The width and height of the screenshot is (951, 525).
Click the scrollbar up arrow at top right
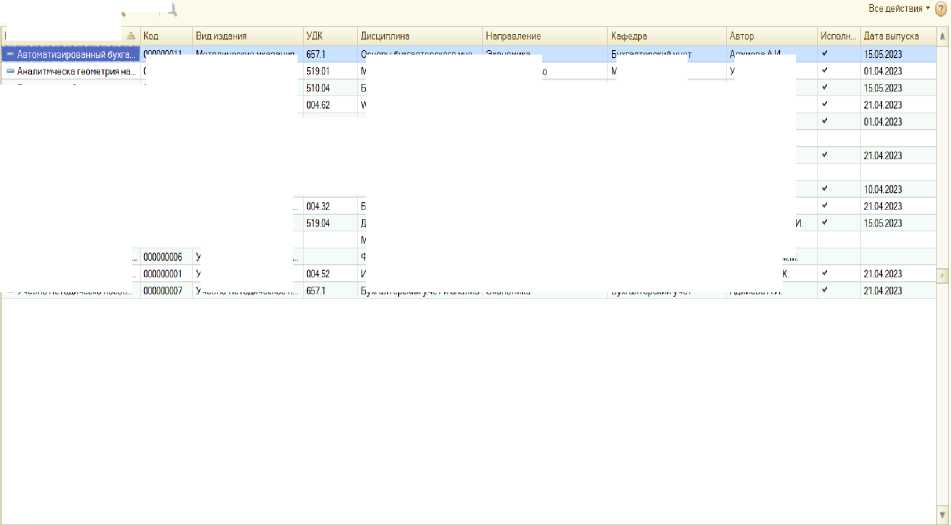coord(942,36)
